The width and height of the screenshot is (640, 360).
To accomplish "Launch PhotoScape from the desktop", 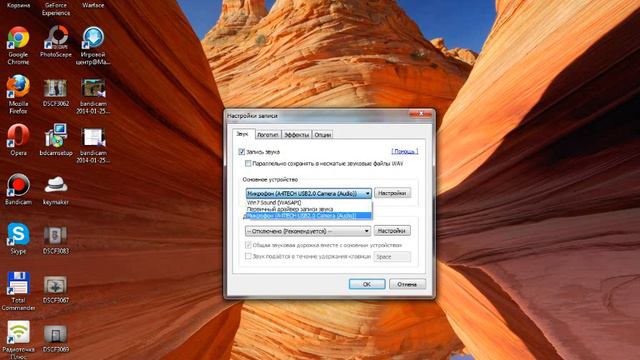I will click(56, 42).
